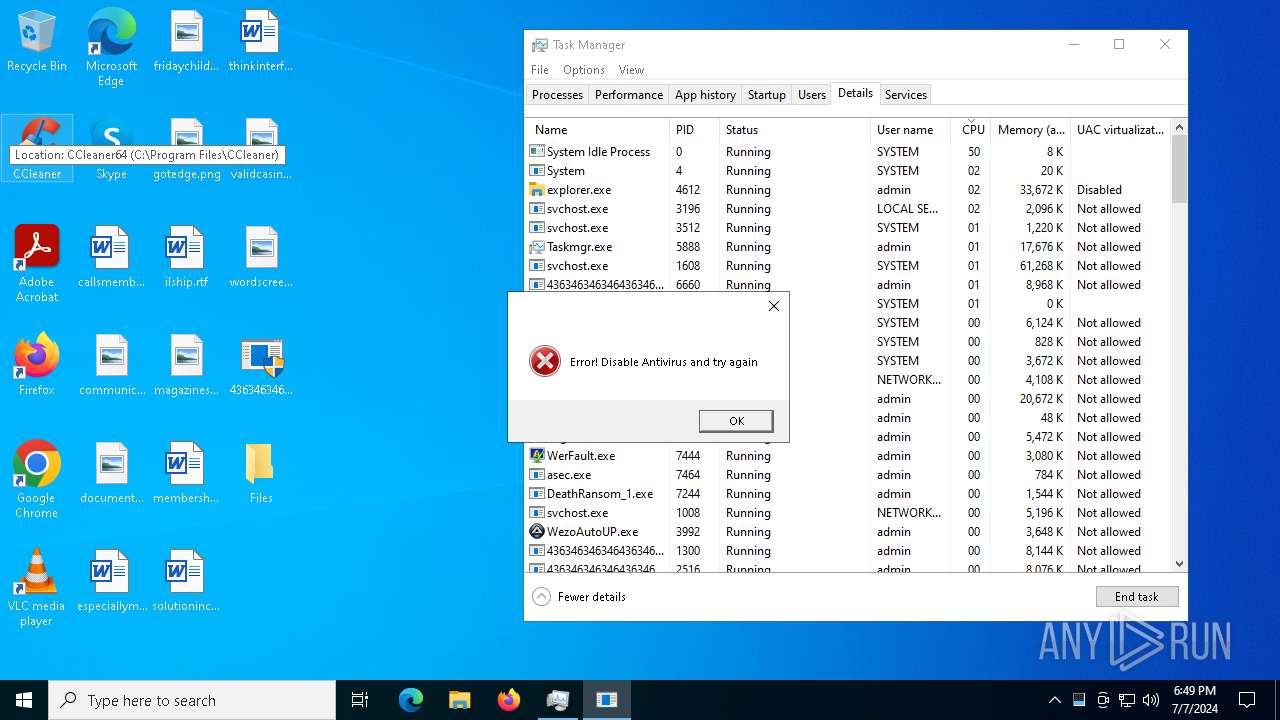Select the WezoAutoUP.exe process row
Viewport: 1280px width, 720px height.
click(848, 532)
